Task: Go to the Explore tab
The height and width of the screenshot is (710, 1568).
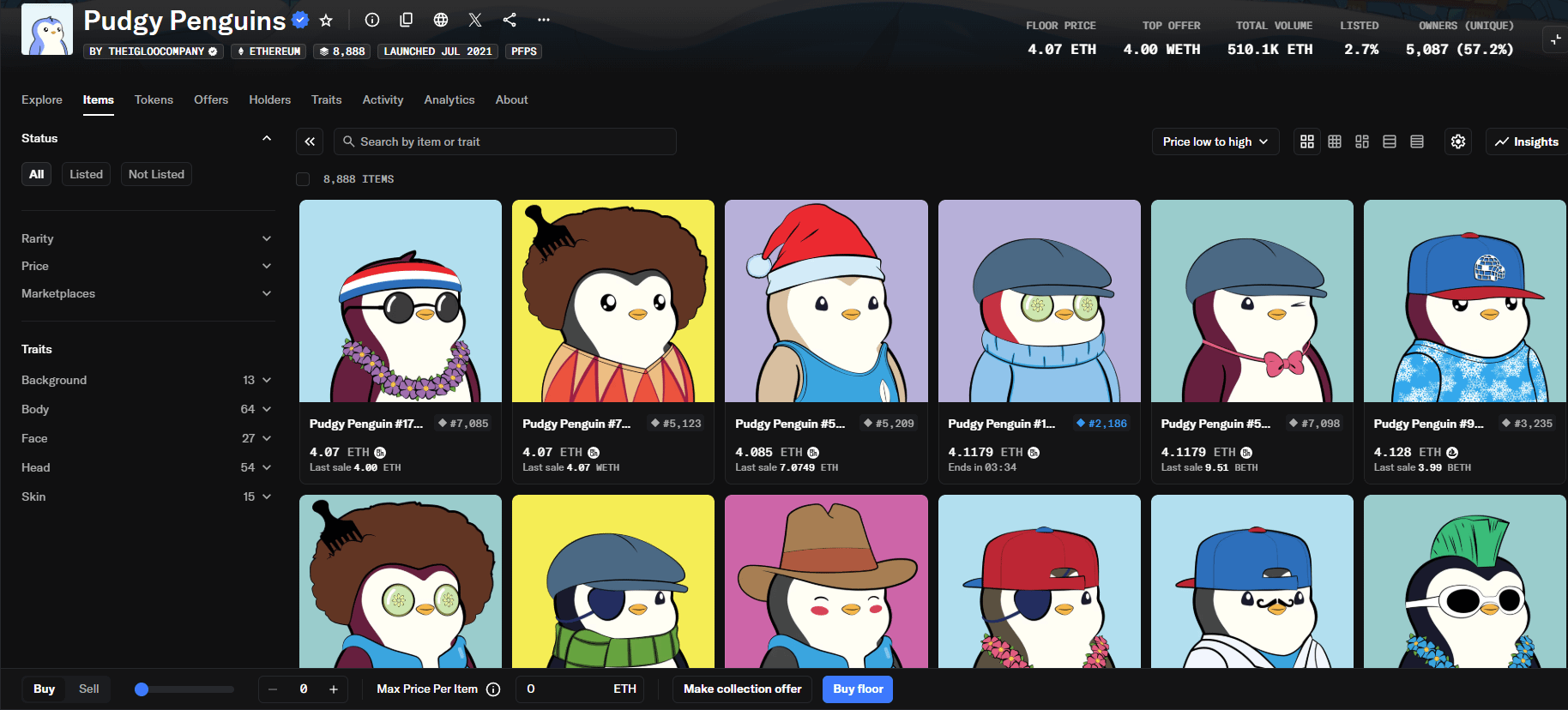Action: click(x=42, y=99)
